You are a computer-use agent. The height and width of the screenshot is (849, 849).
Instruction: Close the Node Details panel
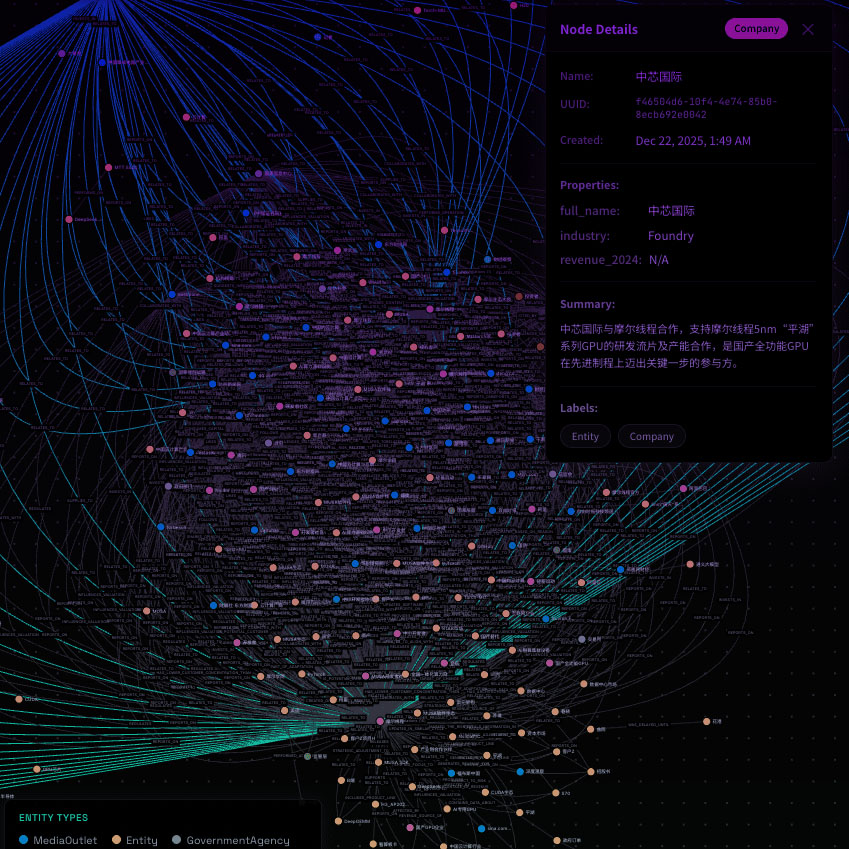[808, 29]
